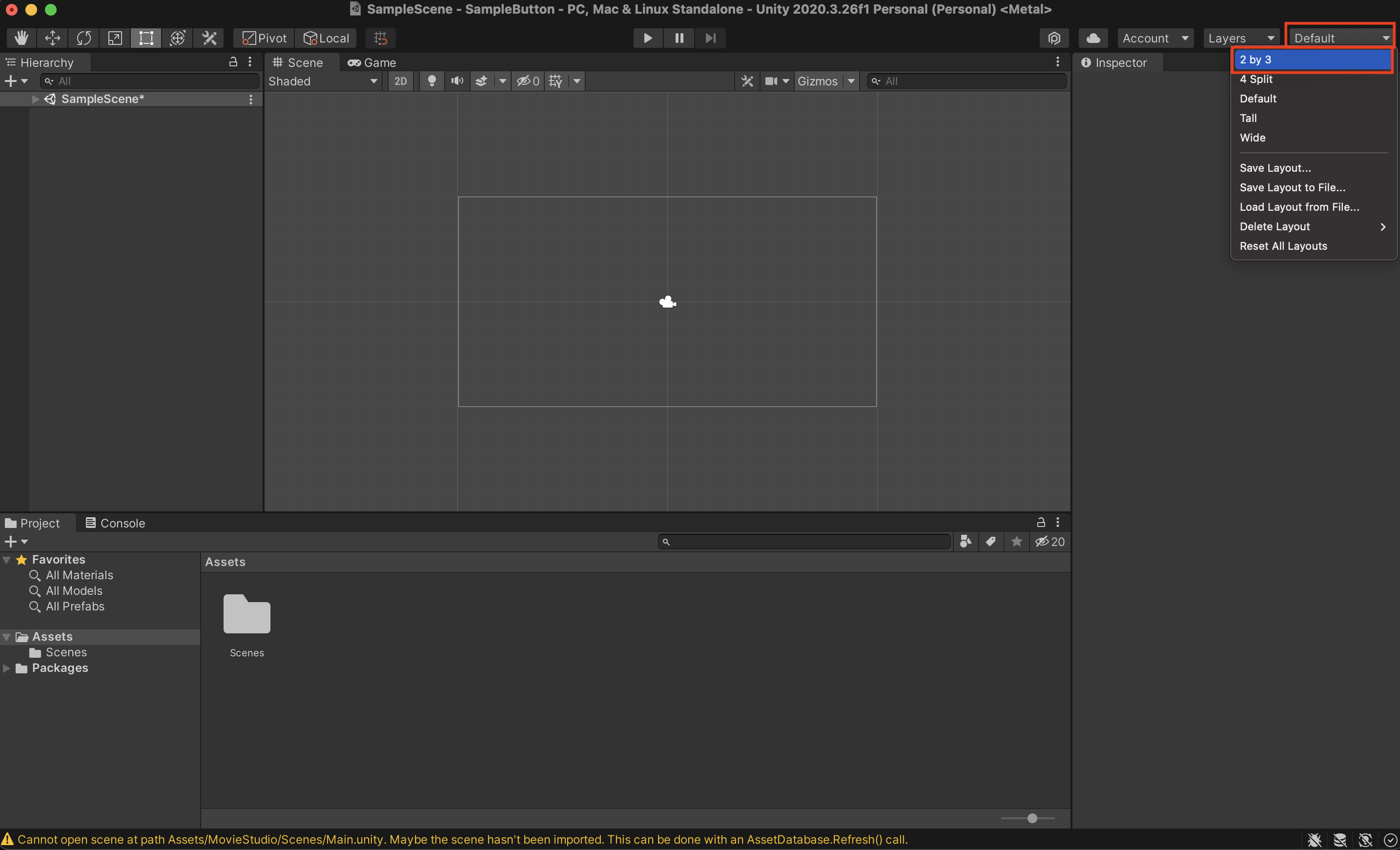This screenshot has height=850, width=1400.
Task: Open the Shaded draw mode dropdown
Action: pyautogui.click(x=322, y=81)
